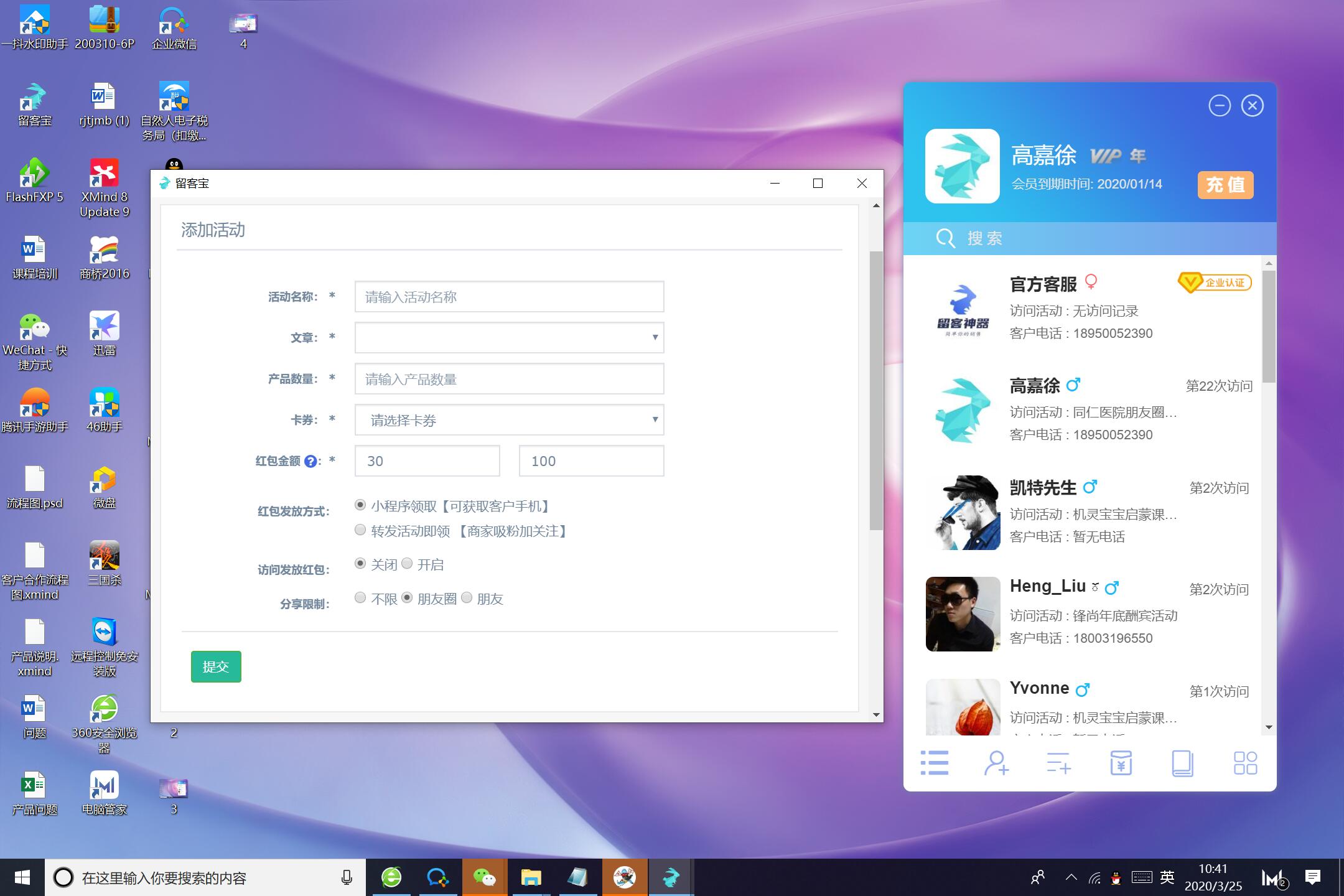Select 不限 share restriction

[360, 598]
